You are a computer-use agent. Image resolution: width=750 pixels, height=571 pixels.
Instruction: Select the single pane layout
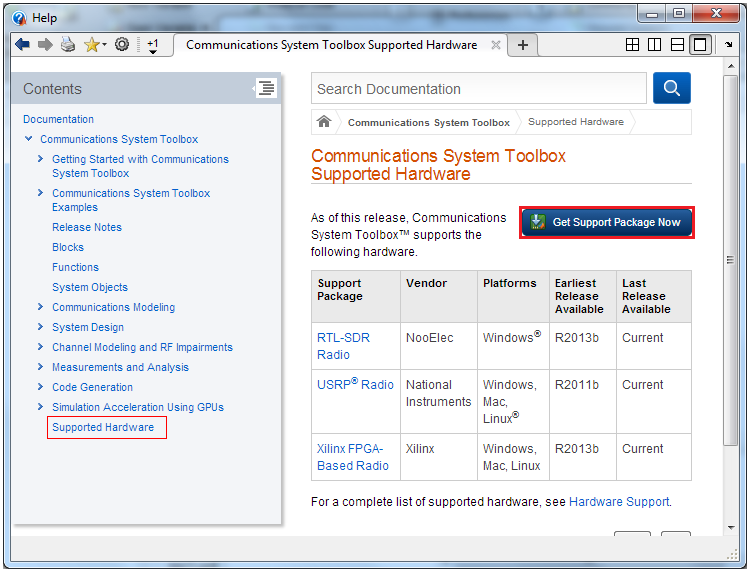(x=700, y=45)
